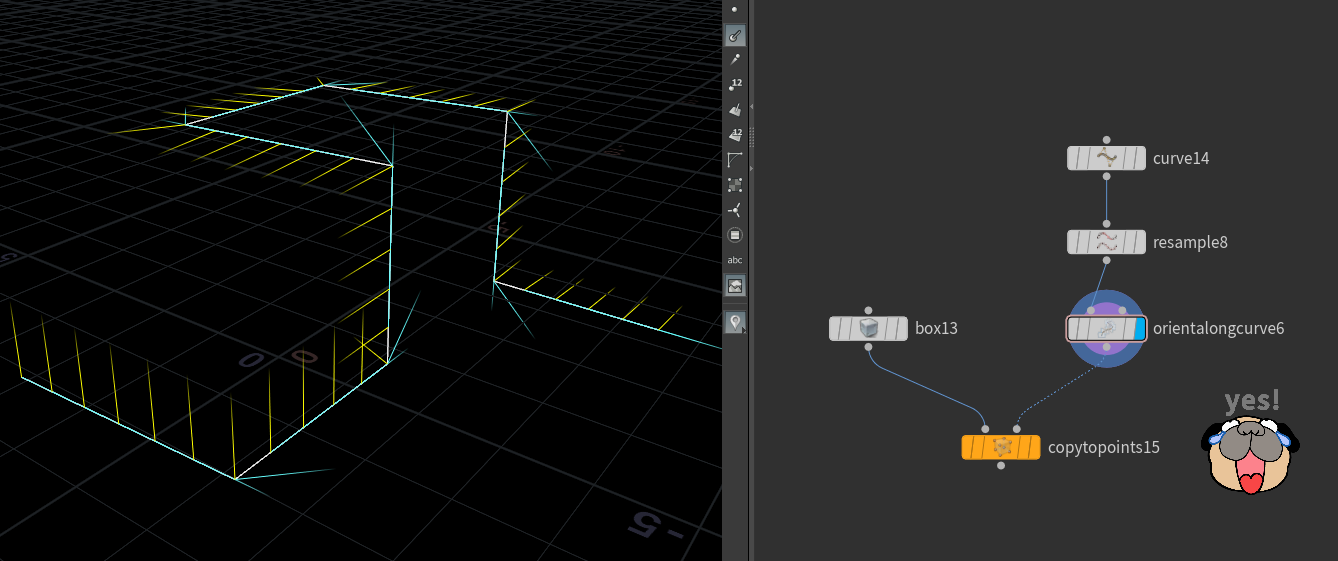The height and width of the screenshot is (561, 1338).
Task: Select the copytopoints15 node icon
Action: coord(1001,447)
